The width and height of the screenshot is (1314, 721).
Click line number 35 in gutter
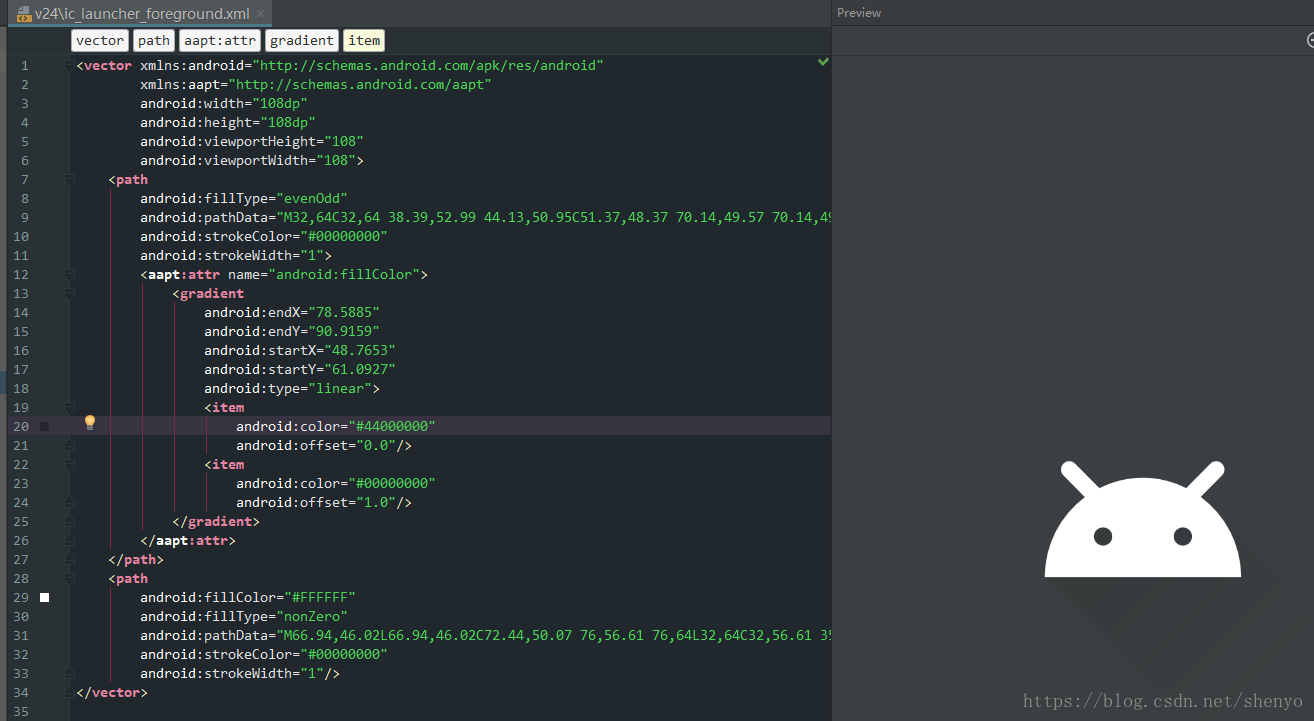(22, 711)
